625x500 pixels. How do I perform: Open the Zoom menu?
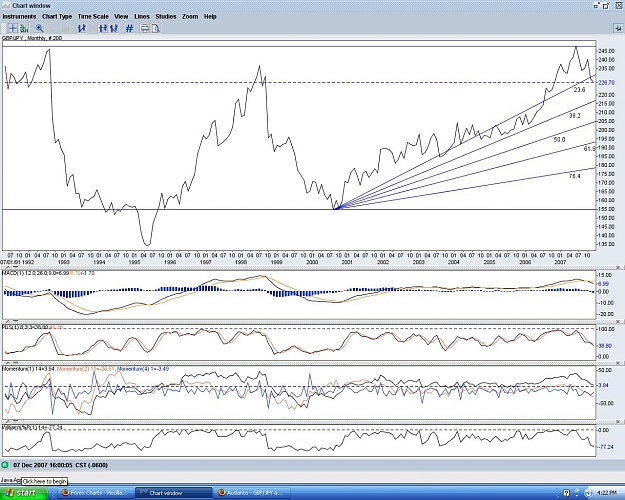(190, 16)
